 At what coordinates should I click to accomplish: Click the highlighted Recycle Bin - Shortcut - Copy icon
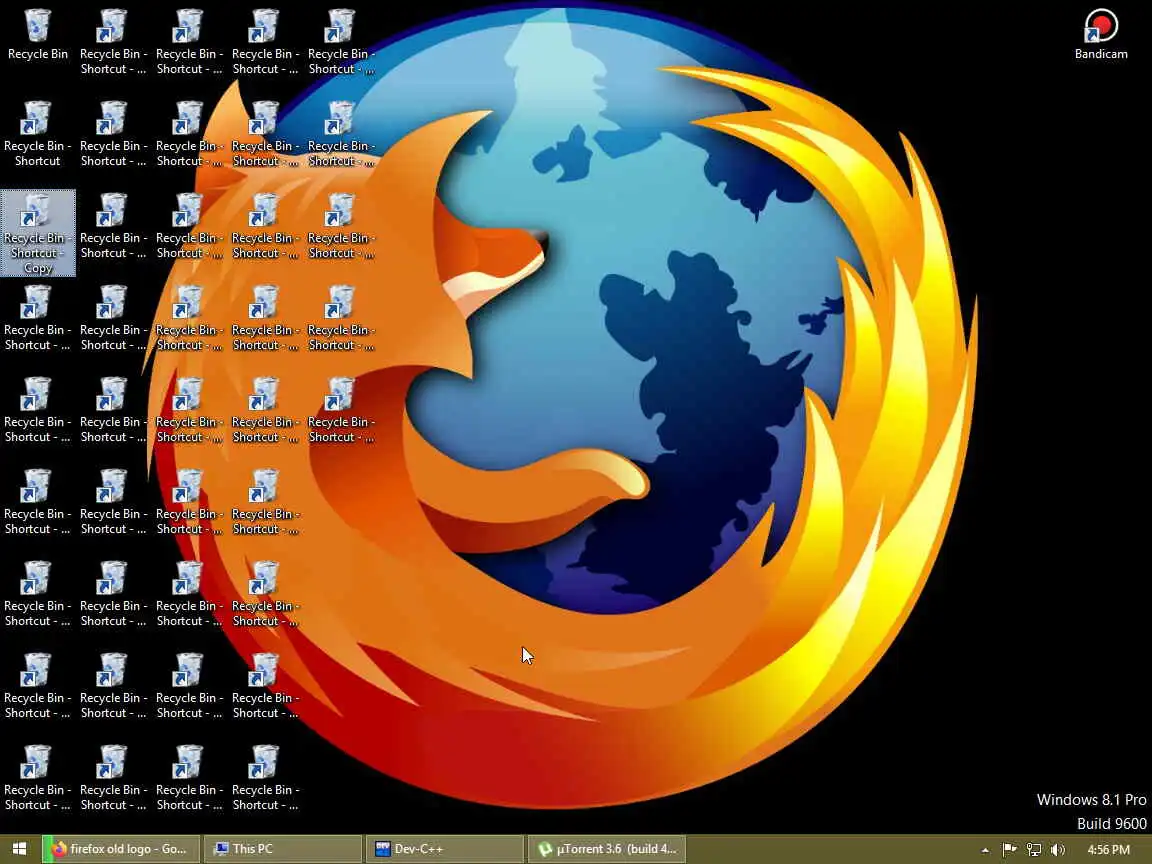tap(38, 233)
